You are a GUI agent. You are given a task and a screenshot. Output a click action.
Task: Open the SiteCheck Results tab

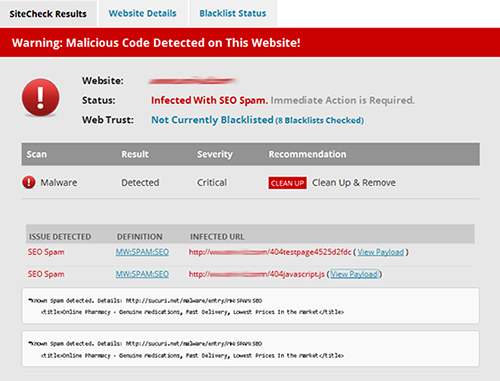coord(48,14)
